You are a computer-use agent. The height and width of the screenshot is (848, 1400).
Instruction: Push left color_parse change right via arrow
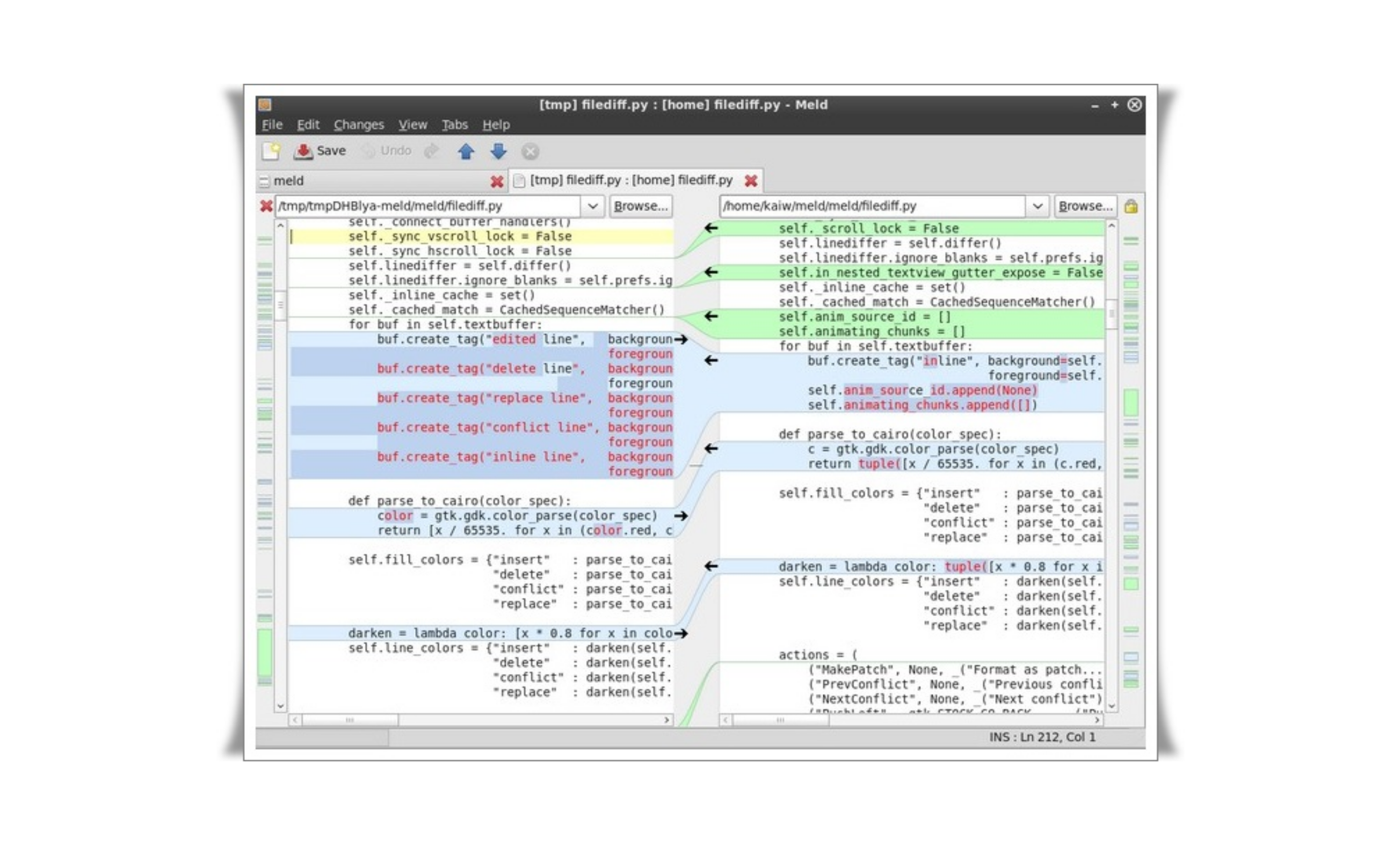click(x=681, y=516)
